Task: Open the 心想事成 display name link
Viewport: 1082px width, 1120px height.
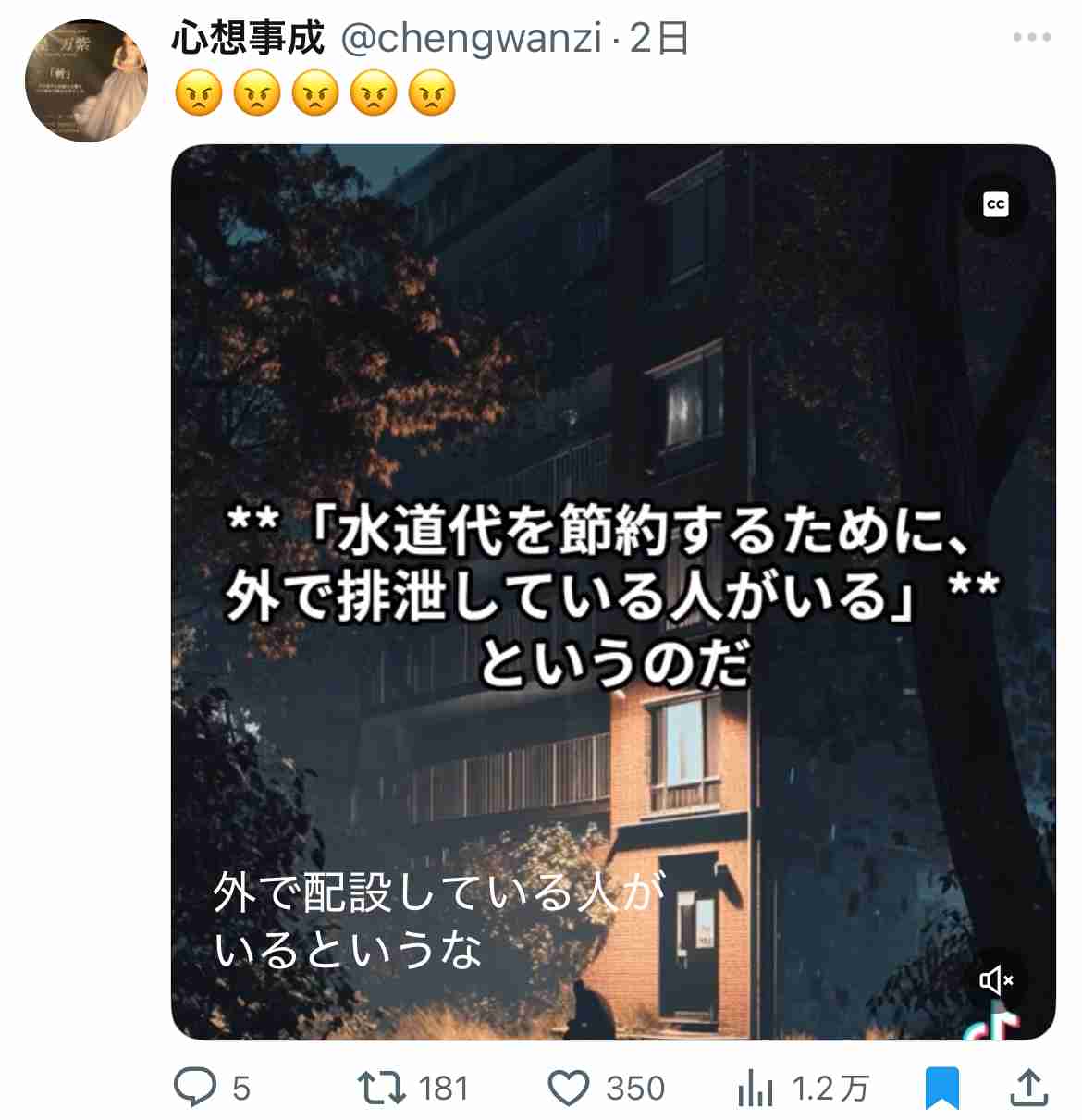Action: coord(248,38)
